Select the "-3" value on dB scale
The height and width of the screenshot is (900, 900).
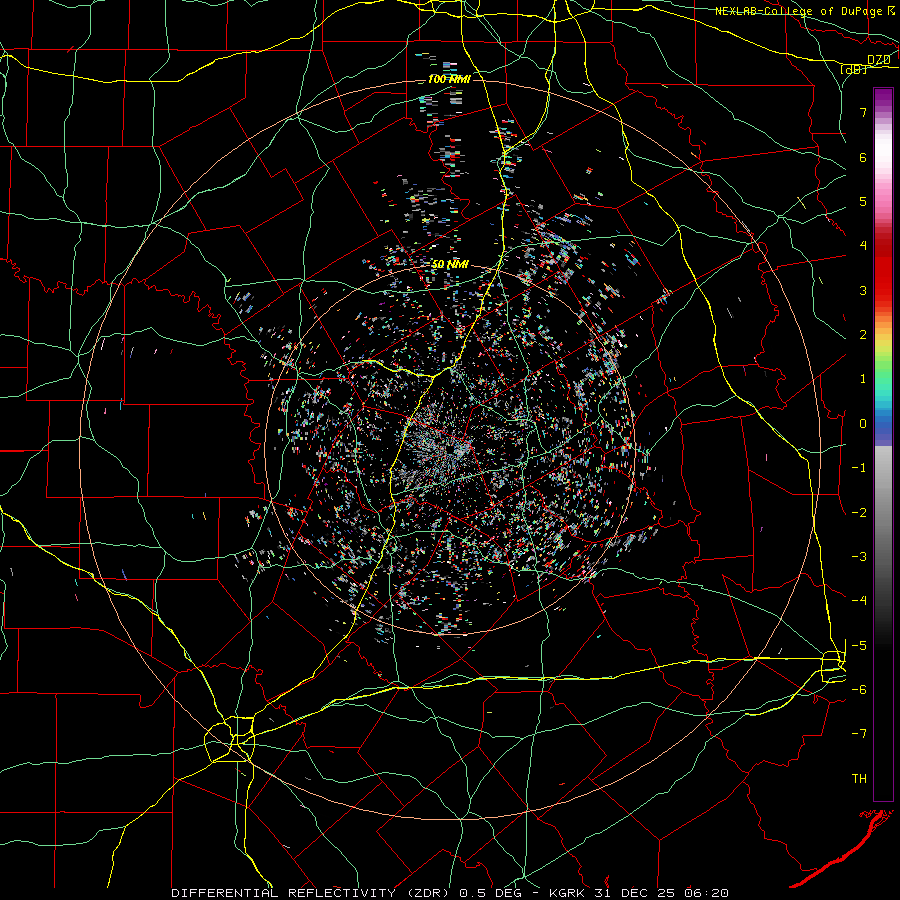click(859, 557)
